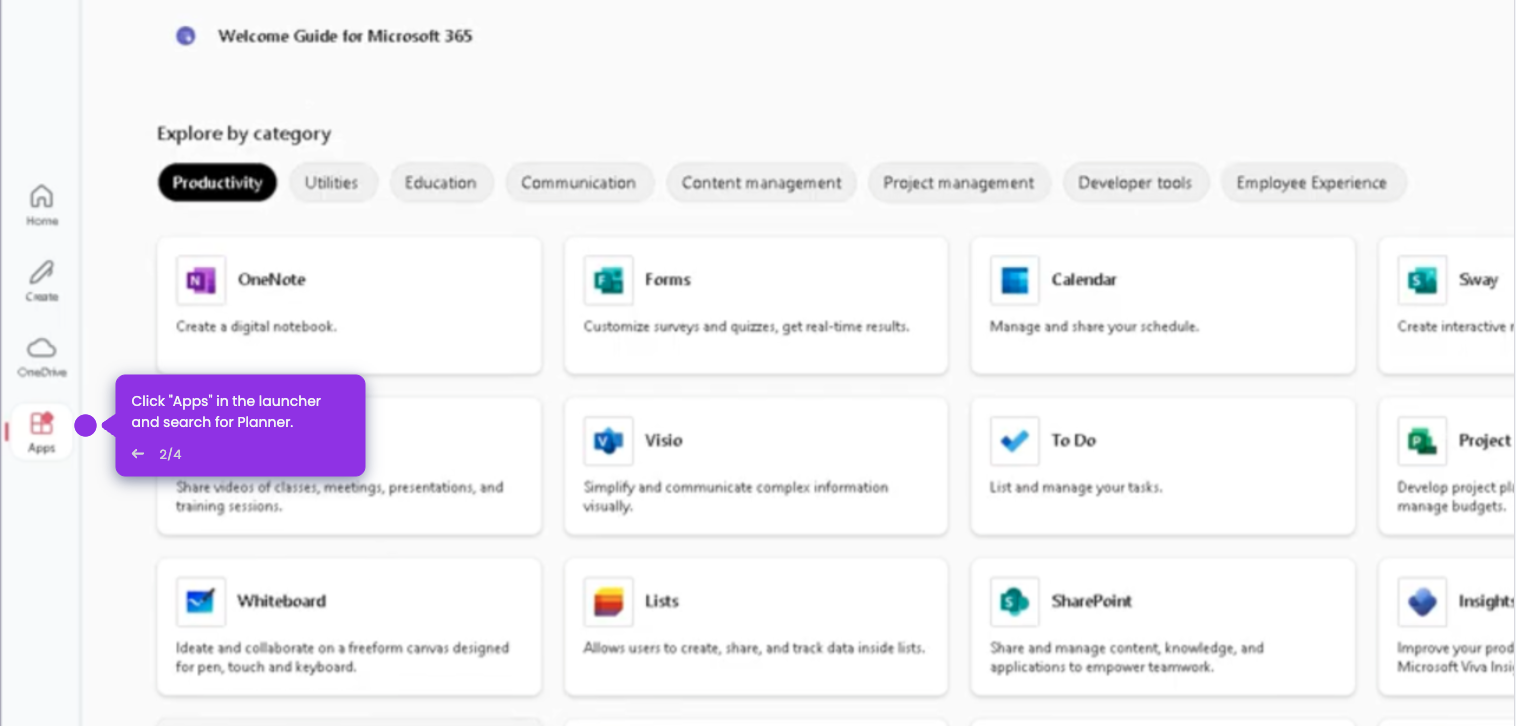Click 'Simplify and communicate complex information' text
Image resolution: width=1516 pixels, height=726 pixels.
735,497
